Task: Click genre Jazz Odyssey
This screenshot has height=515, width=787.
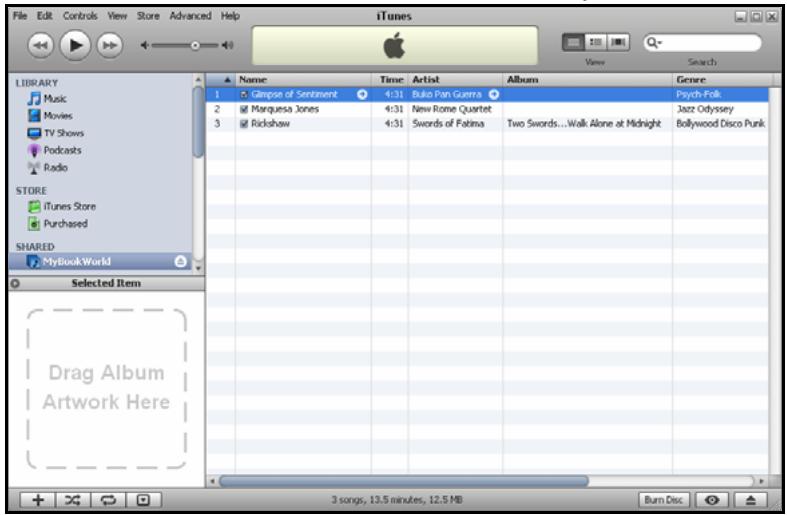Action: coord(705,109)
